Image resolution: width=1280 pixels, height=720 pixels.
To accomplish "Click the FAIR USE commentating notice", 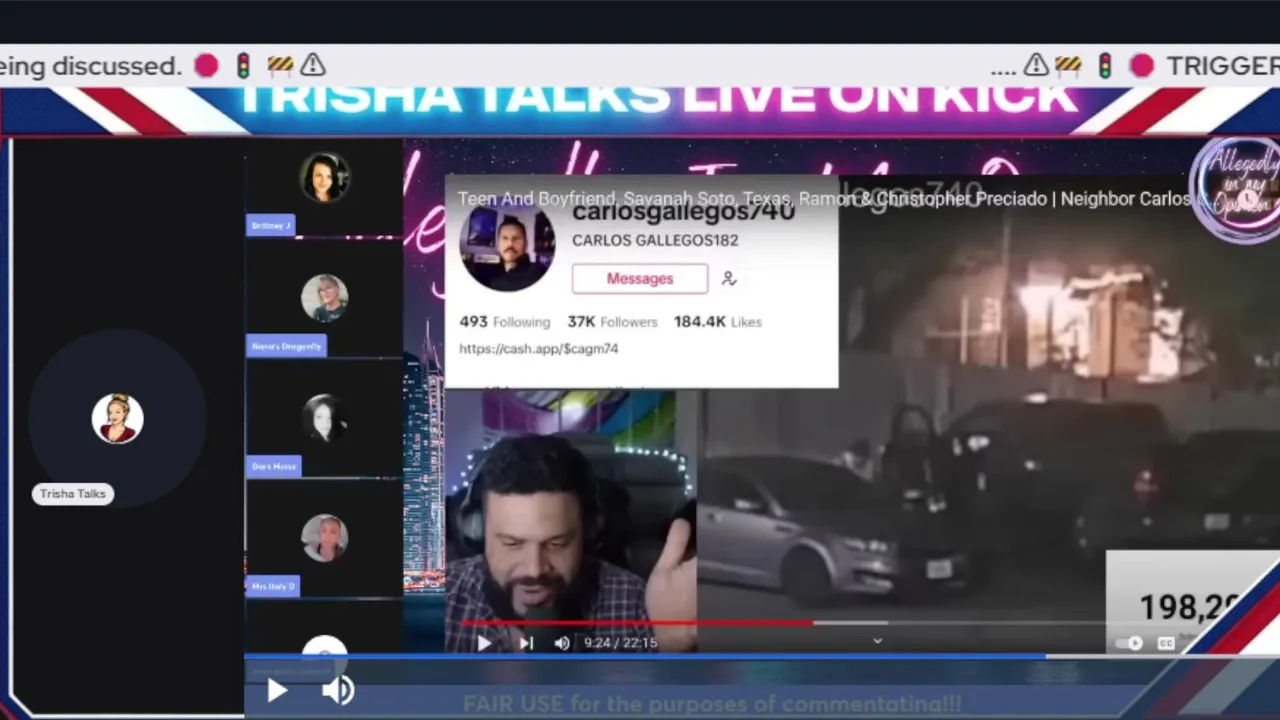I will click(712, 704).
